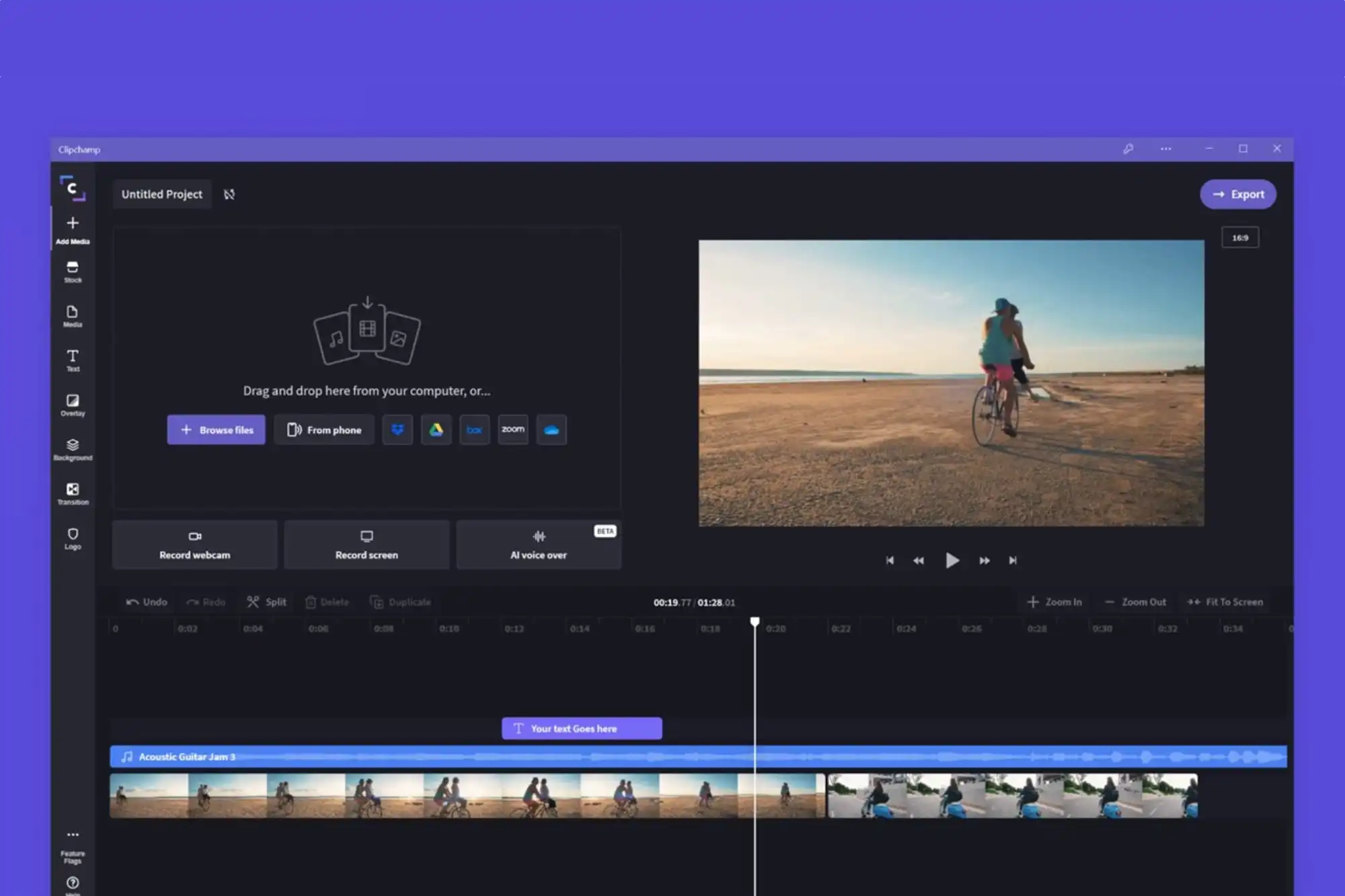Screen dimensions: 1345x896
Task: Click the 00:19.77 current time display
Action: click(672, 602)
